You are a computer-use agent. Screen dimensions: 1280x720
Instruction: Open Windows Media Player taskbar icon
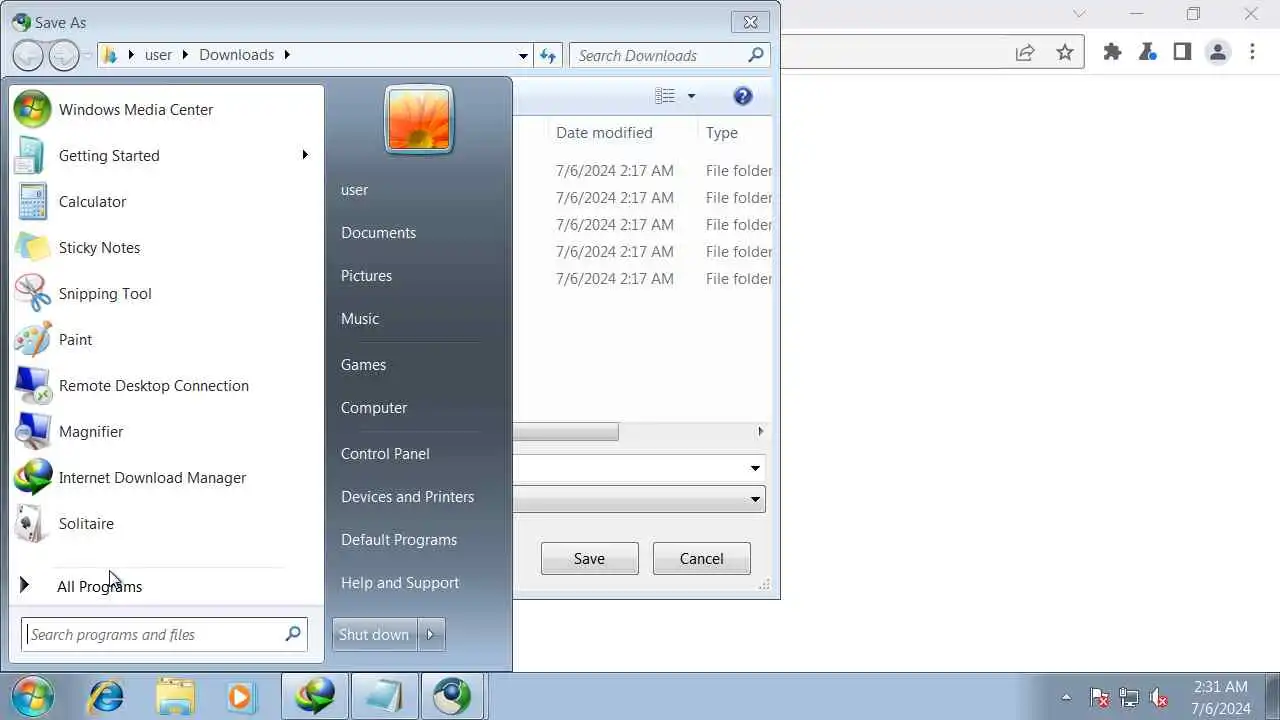pos(241,696)
